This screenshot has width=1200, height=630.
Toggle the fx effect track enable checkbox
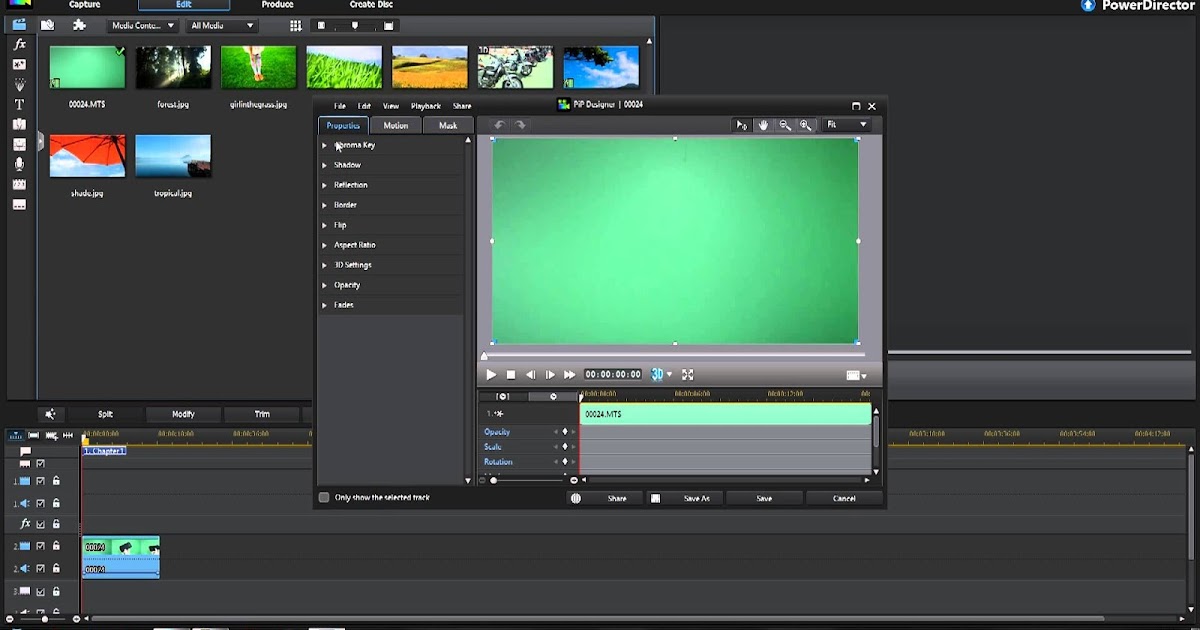tap(41, 524)
